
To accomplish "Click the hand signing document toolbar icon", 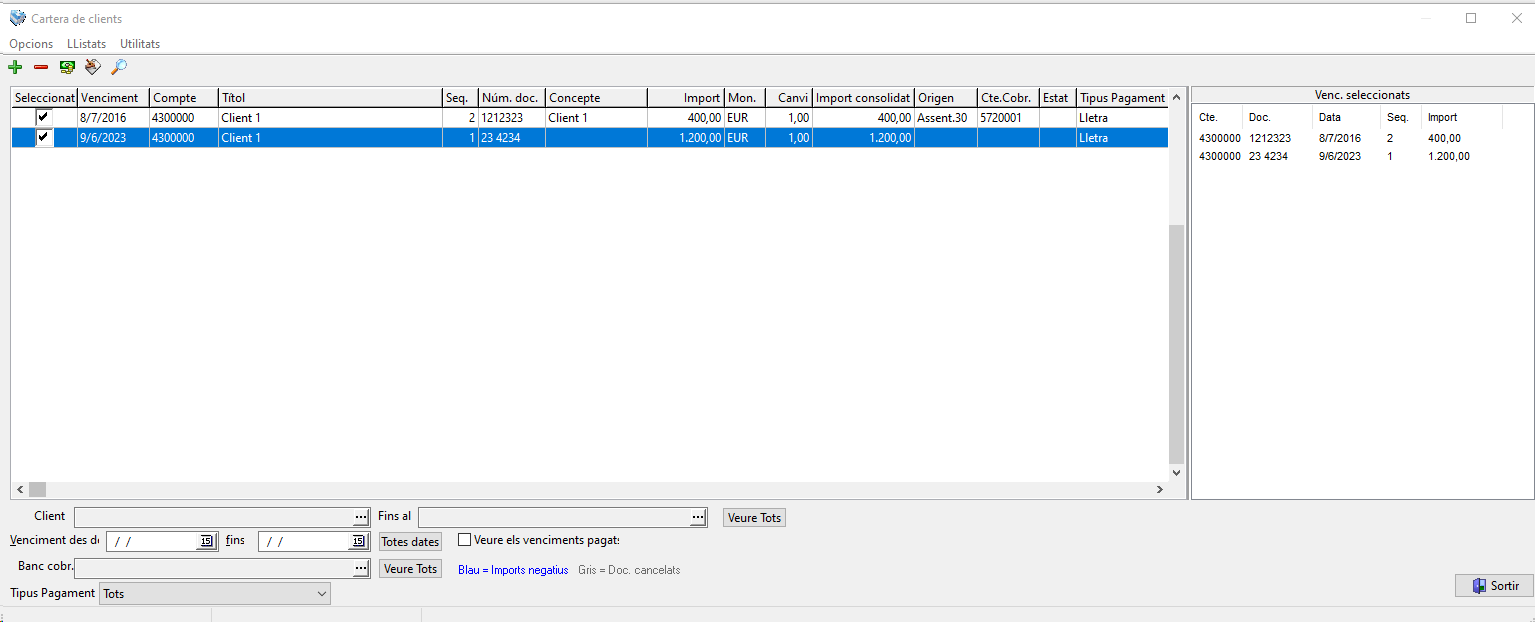I will [93, 67].
